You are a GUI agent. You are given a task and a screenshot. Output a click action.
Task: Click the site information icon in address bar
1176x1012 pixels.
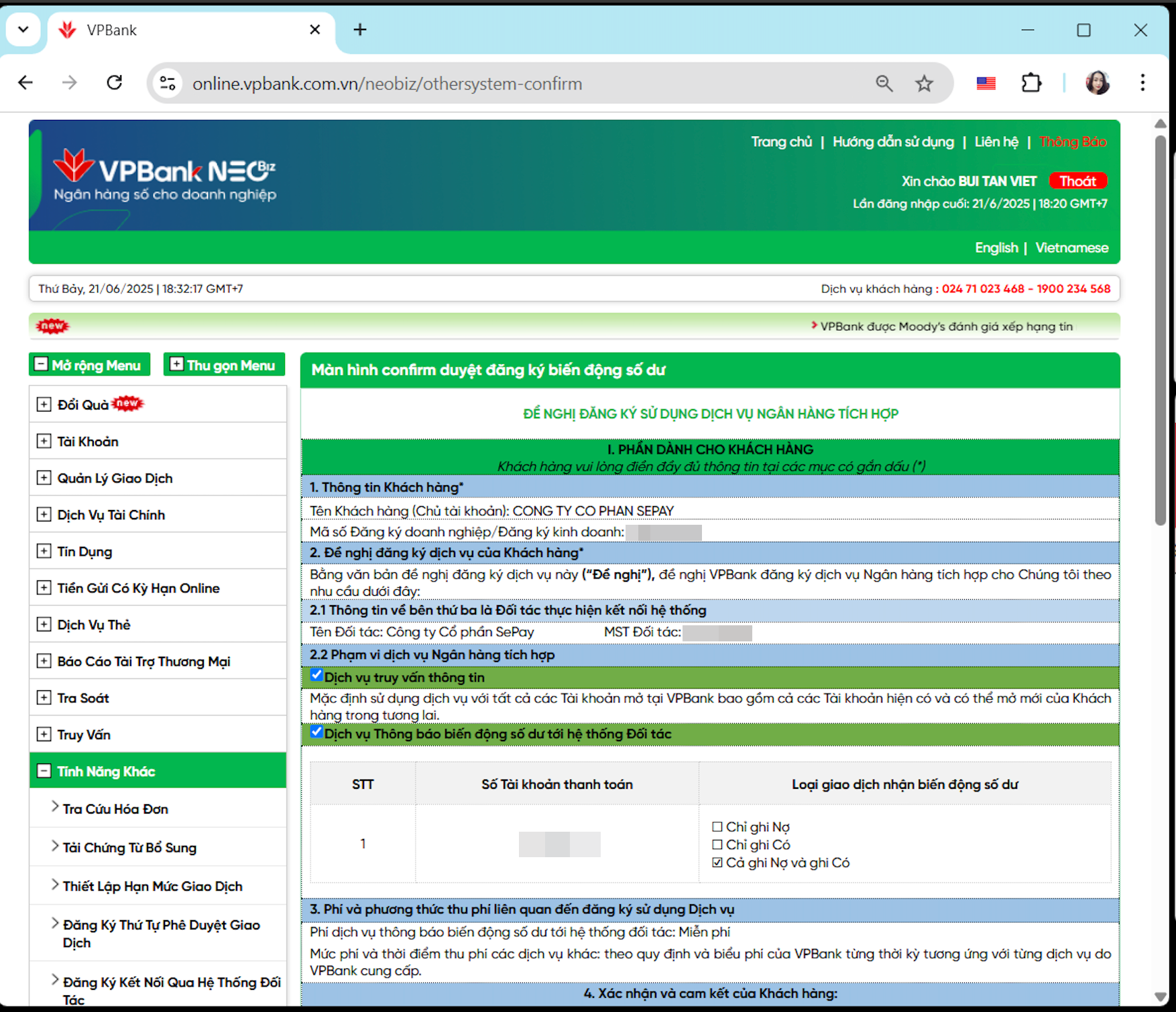tap(168, 84)
